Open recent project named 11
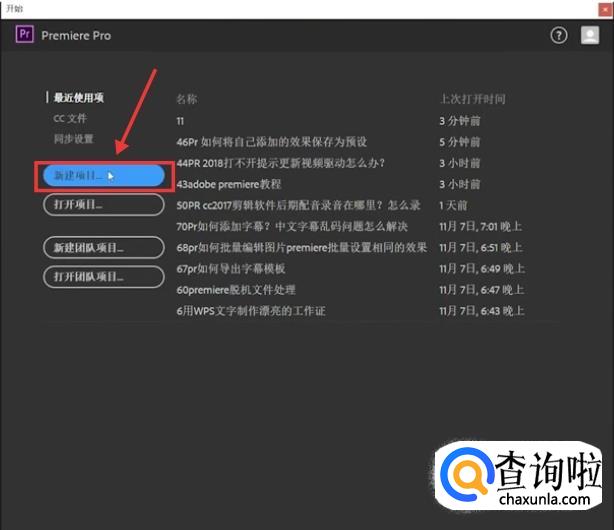Screen dimensions: 614x530 [180, 121]
